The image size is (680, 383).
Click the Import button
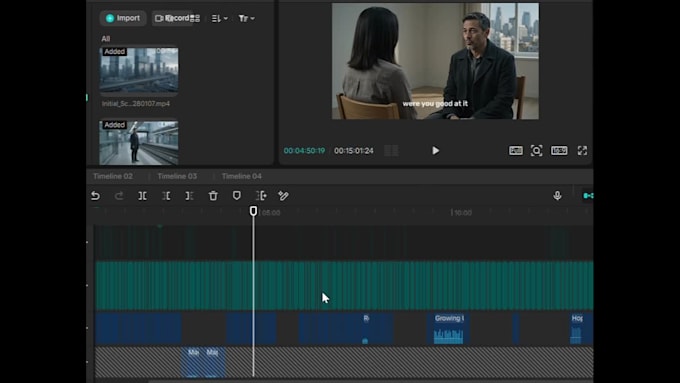pyautogui.click(x=123, y=18)
